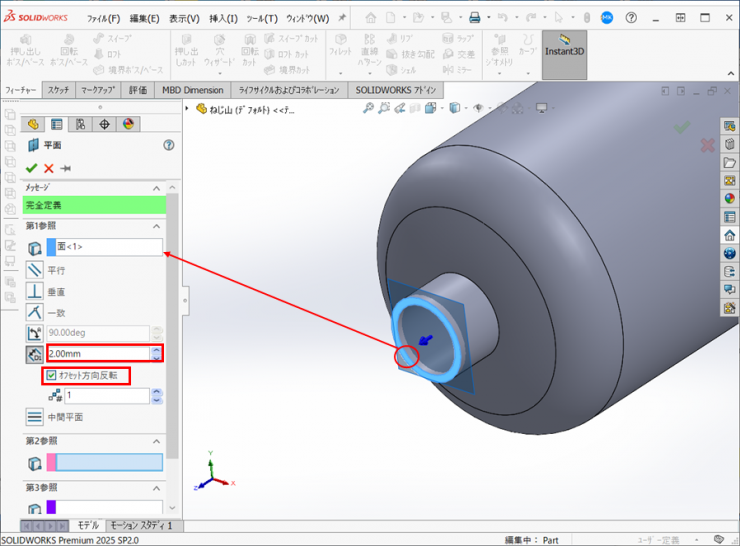
Task: Select the 垂直 (Perpendicular) constraint icon
Action: (x=35, y=291)
